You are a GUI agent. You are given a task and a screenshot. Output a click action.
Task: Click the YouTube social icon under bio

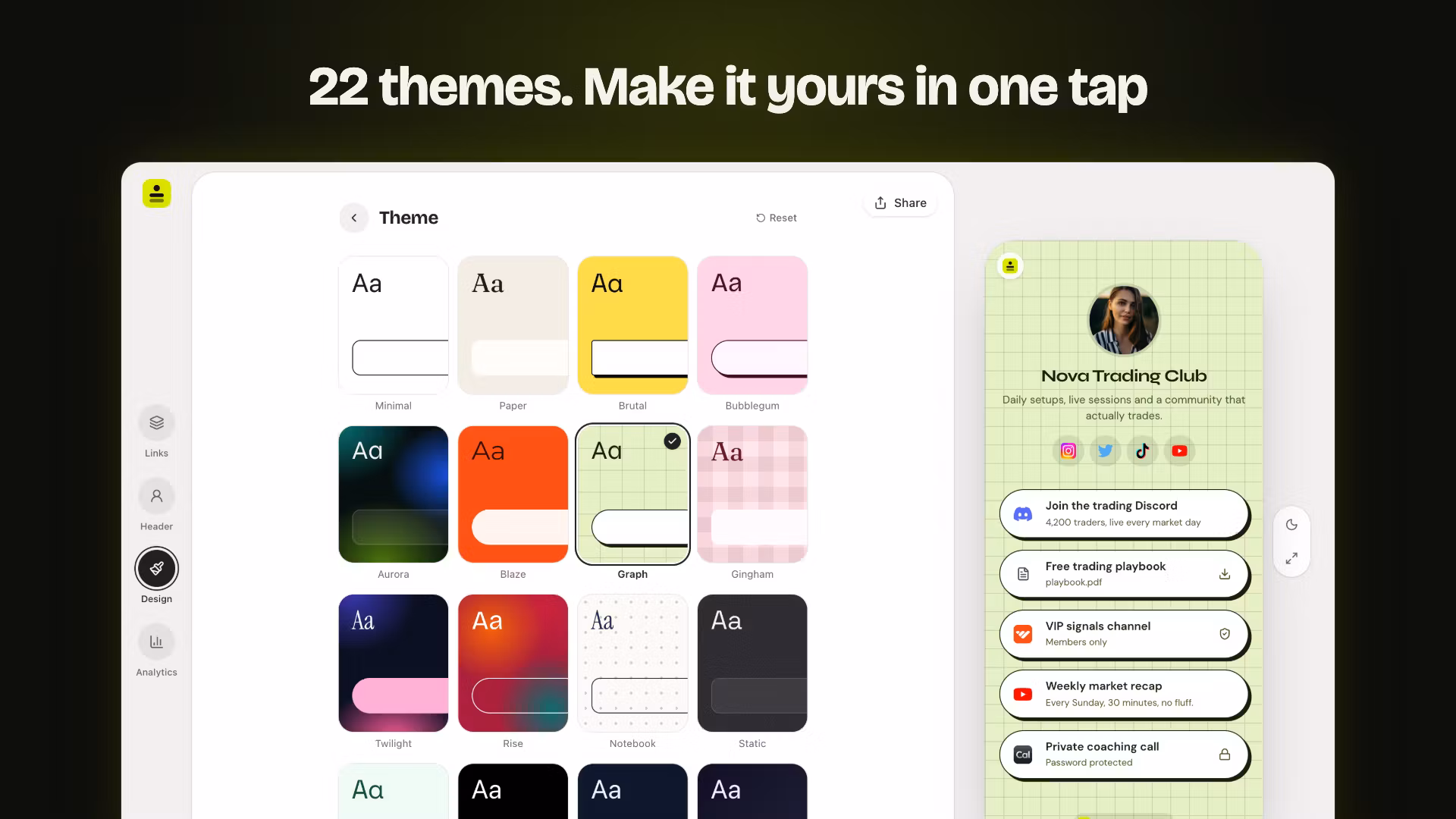[x=1179, y=451]
